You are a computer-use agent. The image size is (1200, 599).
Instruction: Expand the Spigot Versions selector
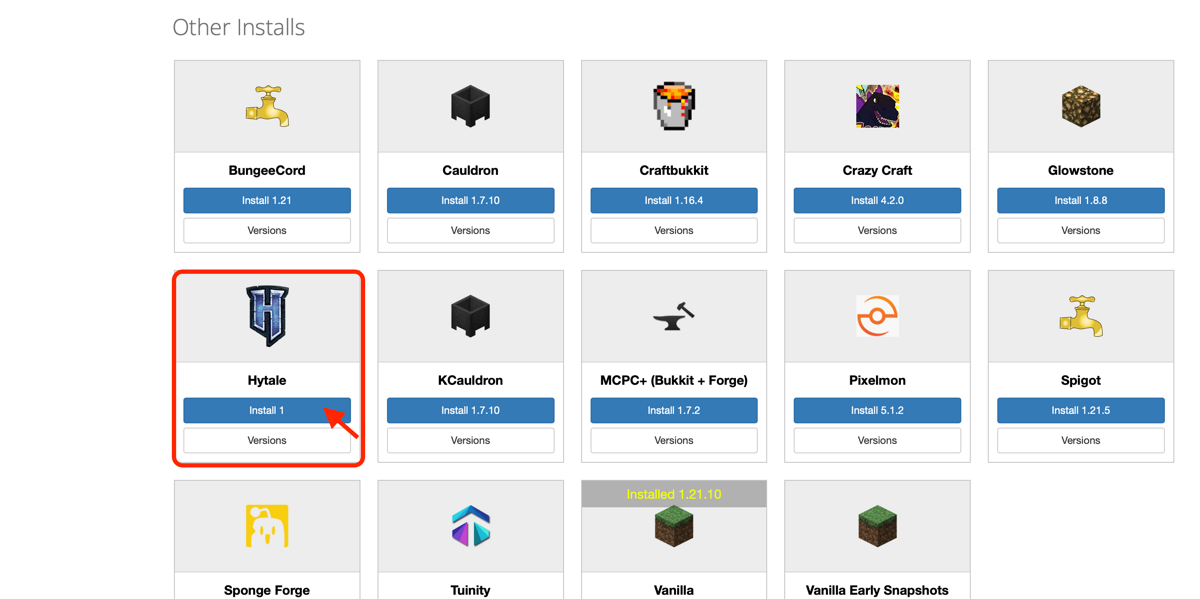[1080, 440]
